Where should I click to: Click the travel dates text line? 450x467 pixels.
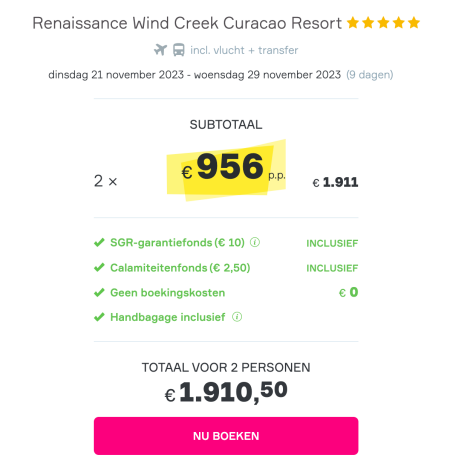point(195,75)
